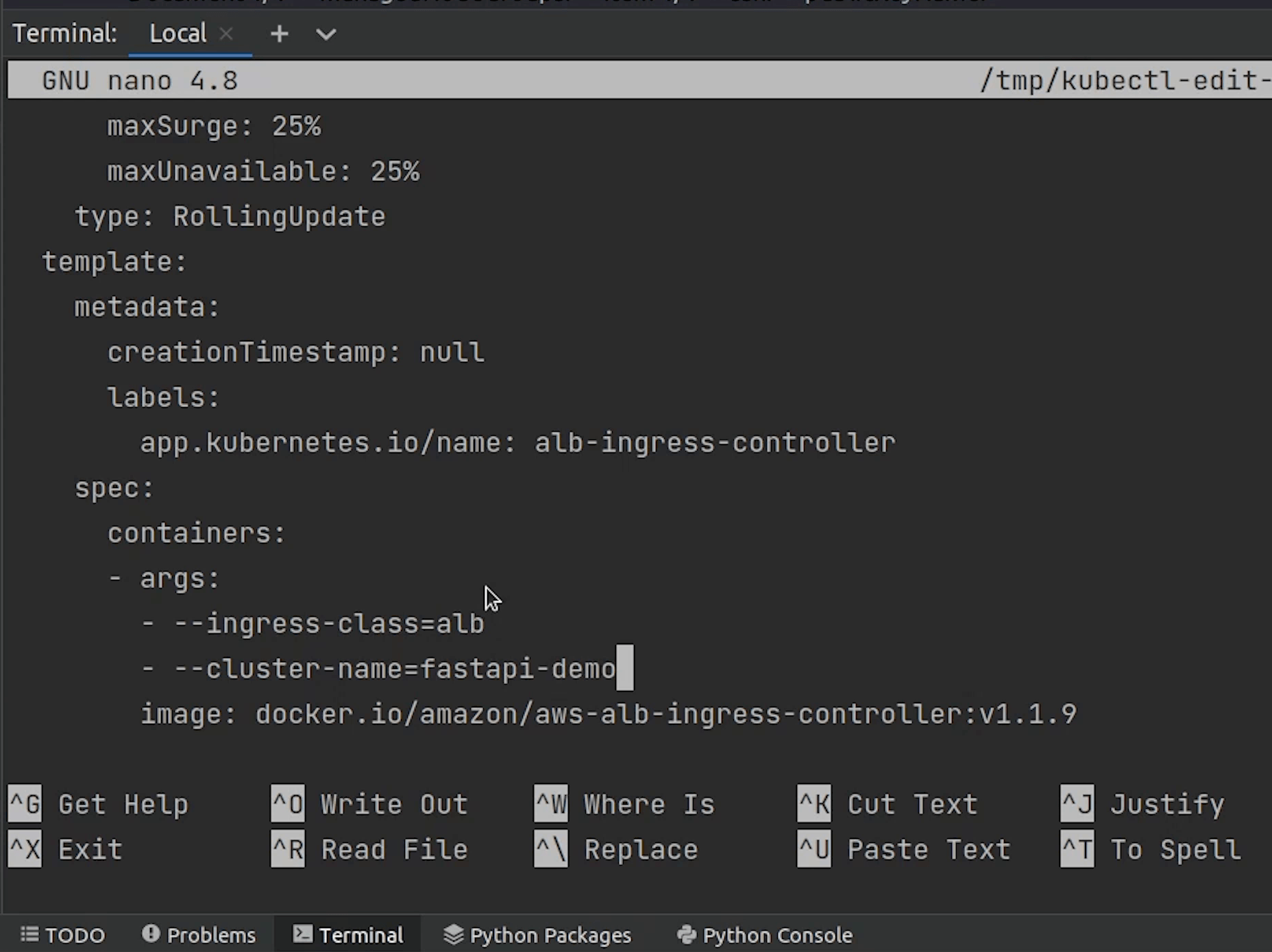Click the ^O Write Out shortcut
The width and height of the screenshot is (1272, 952).
(369, 804)
